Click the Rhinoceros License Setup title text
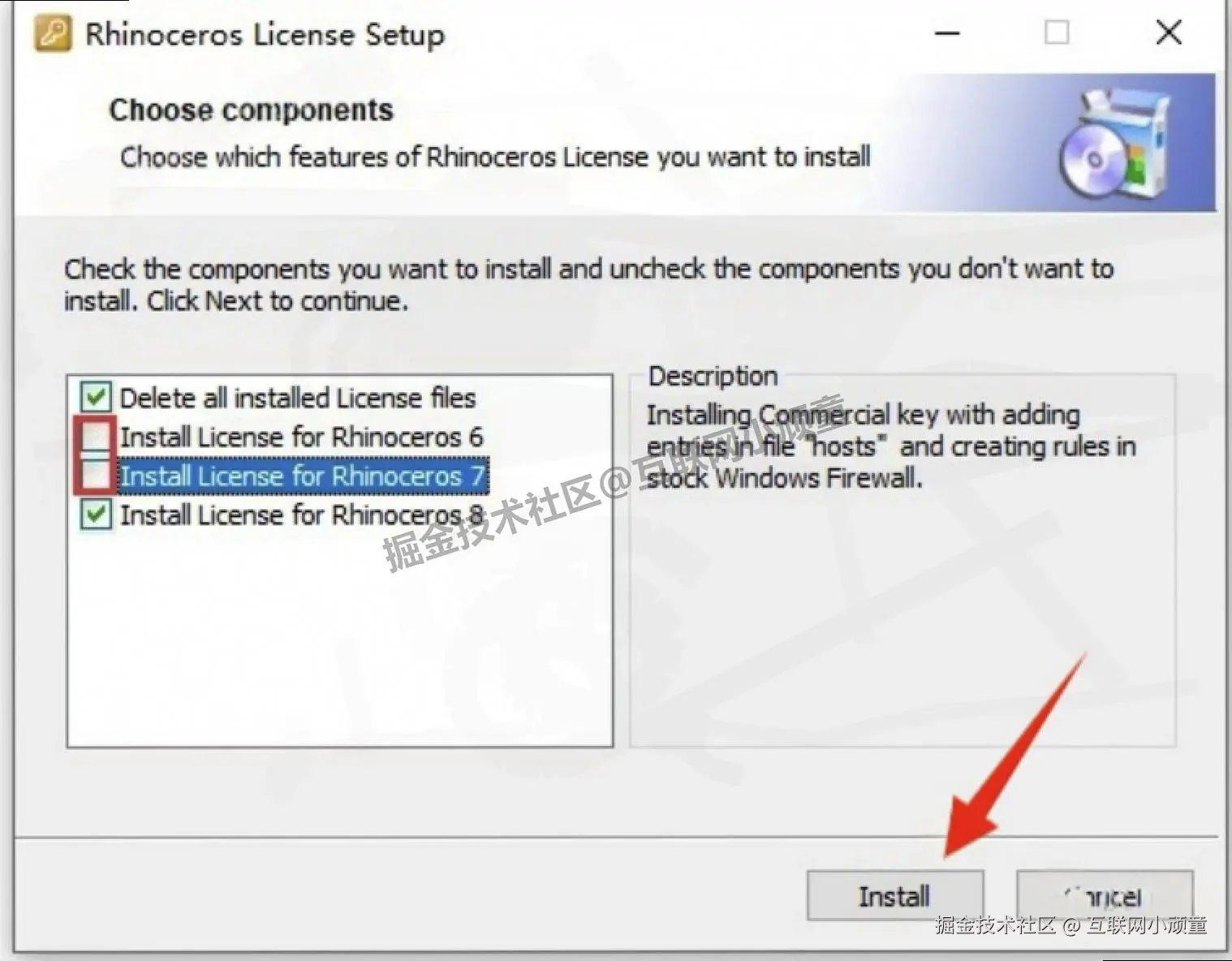This screenshot has height=961, width=1232. pyautogui.click(x=265, y=35)
